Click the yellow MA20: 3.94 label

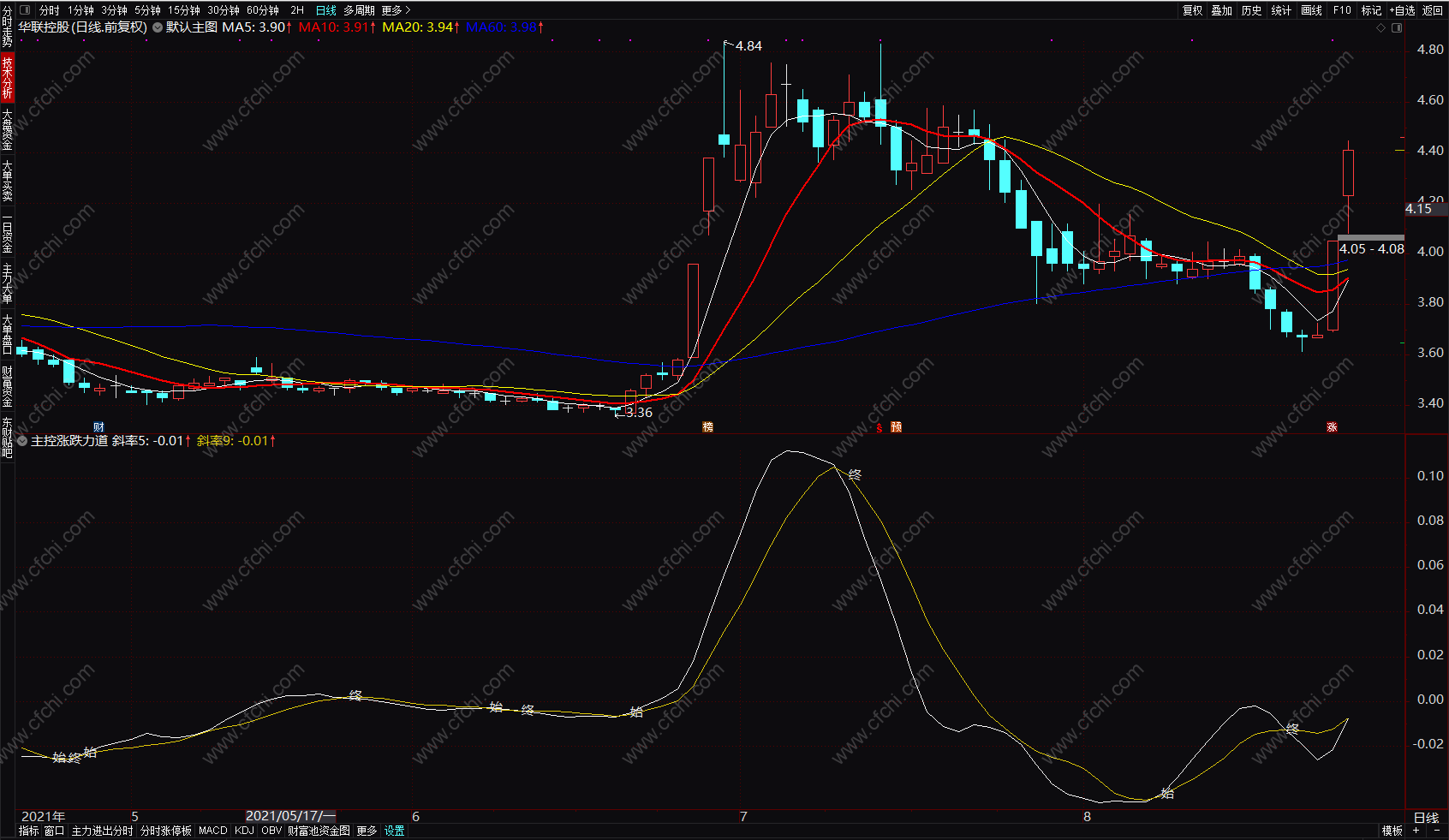[421, 27]
